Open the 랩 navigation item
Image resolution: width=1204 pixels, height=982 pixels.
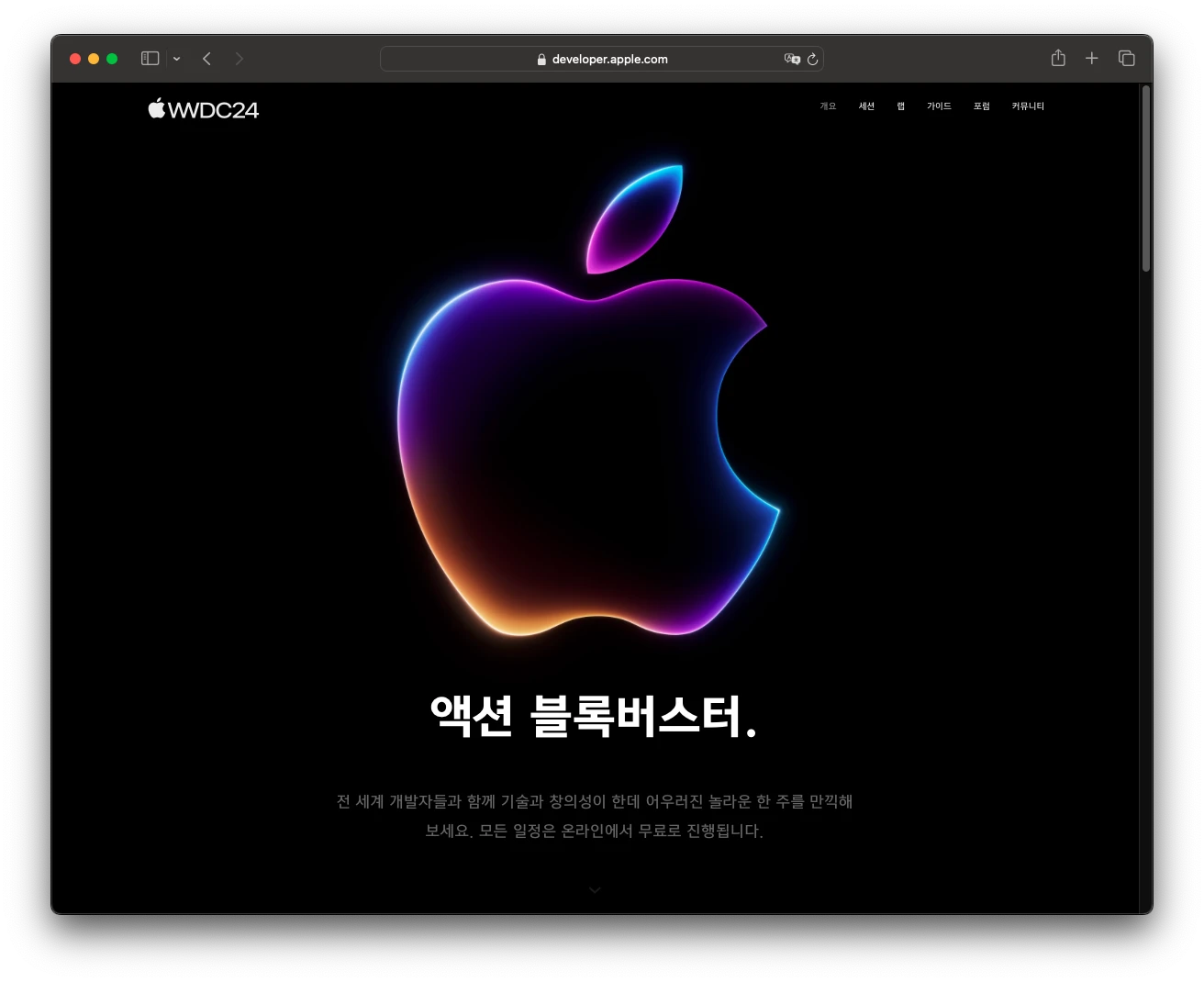point(900,106)
